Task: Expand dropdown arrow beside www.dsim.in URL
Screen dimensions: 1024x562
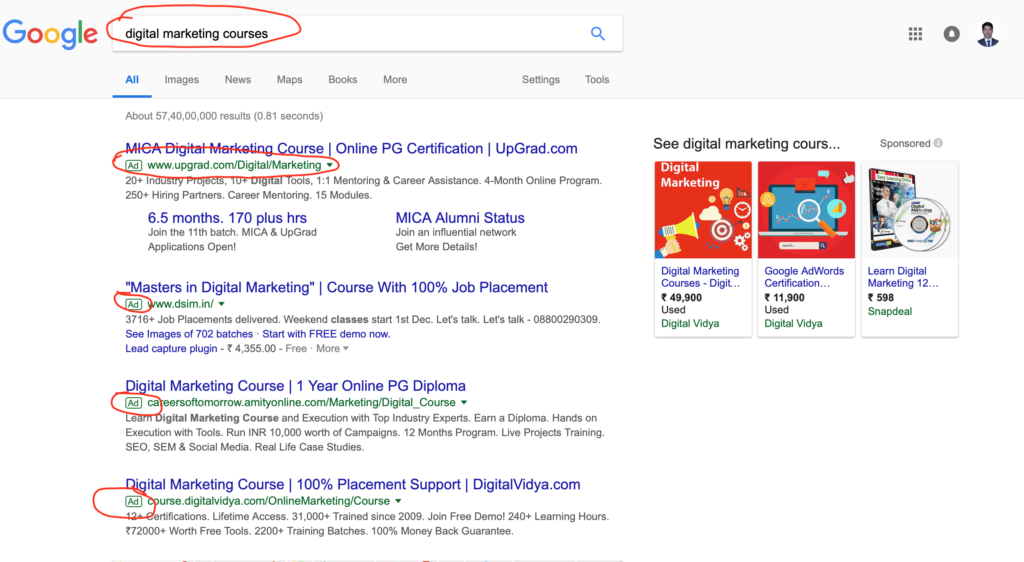Action: point(221,304)
